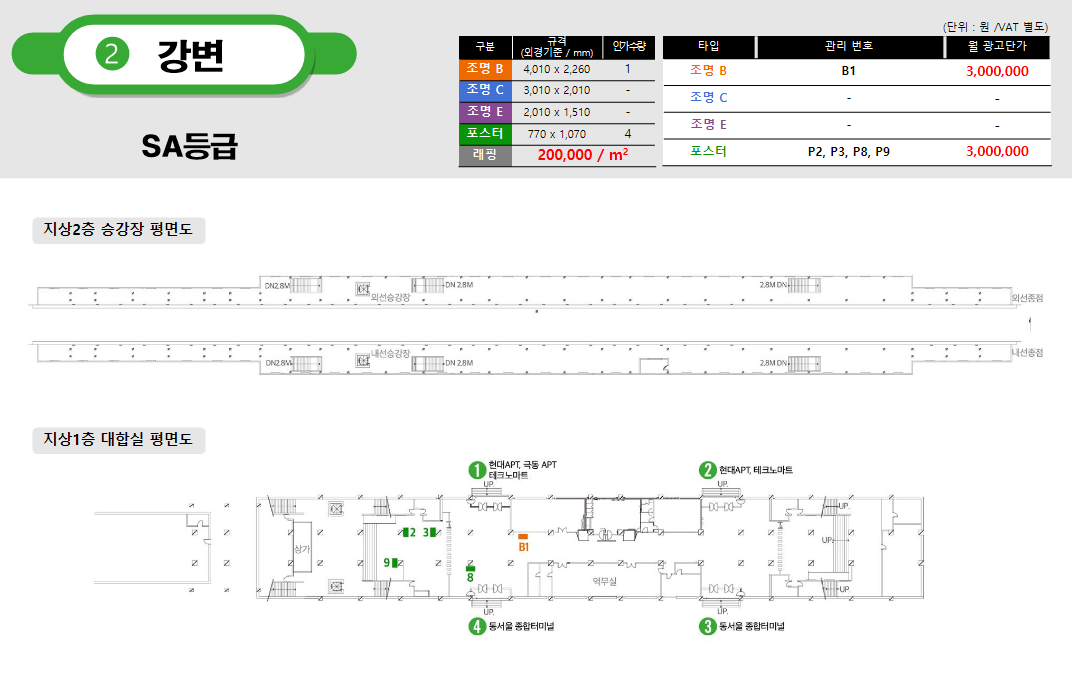Click green poster marker 9 on concourse plan
Screen dimensions: 1072x677
pyautogui.click(x=391, y=563)
